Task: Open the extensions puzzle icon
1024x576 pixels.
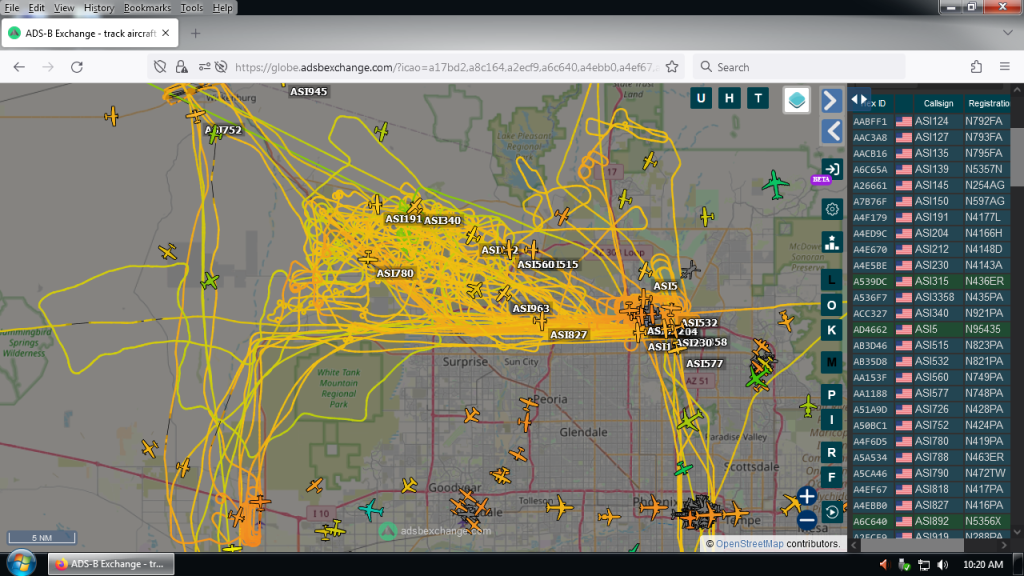Action: (x=976, y=67)
